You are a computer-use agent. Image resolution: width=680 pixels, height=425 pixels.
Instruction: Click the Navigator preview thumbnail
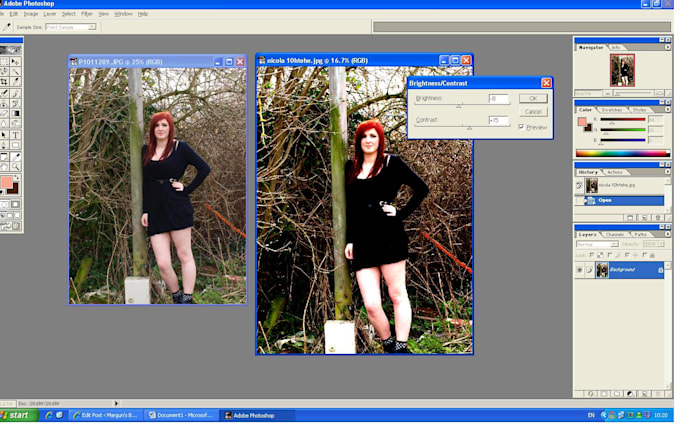622,70
